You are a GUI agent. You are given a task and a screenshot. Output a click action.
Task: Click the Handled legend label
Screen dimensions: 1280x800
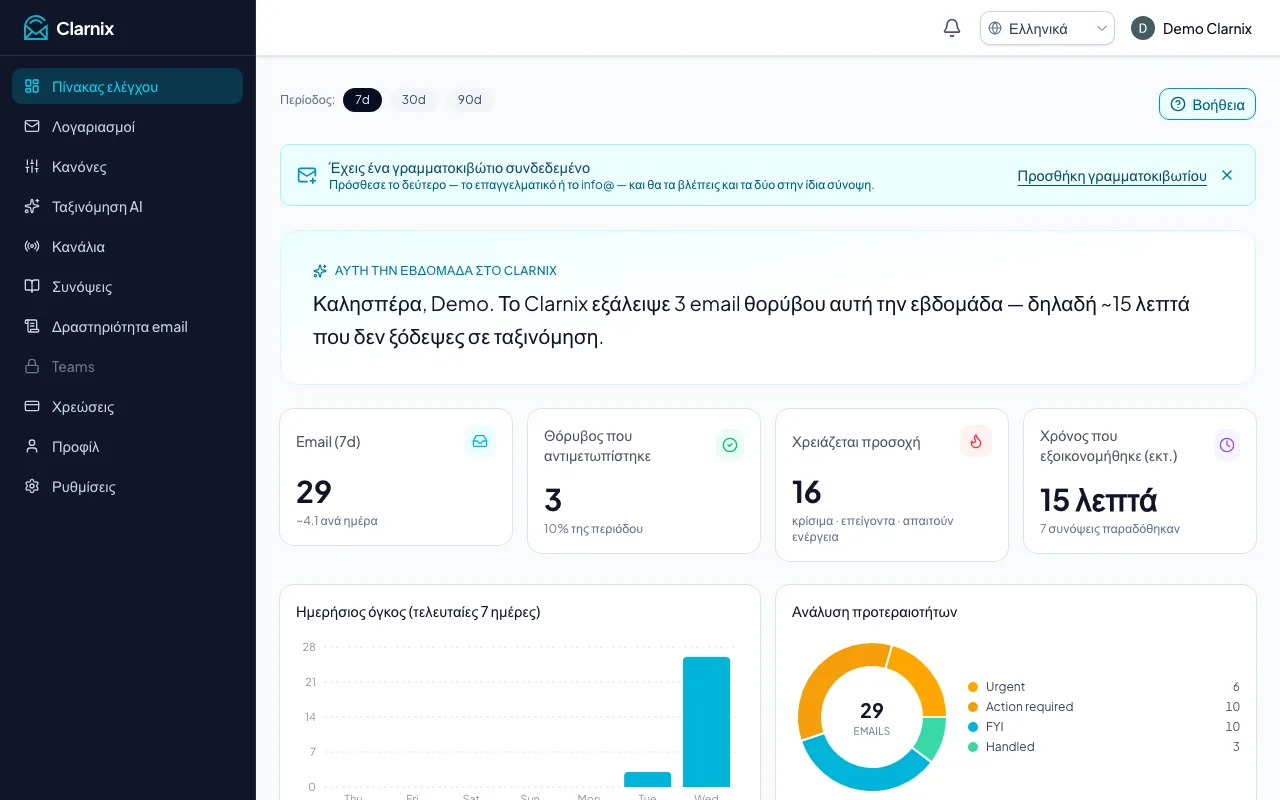click(1010, 747)
